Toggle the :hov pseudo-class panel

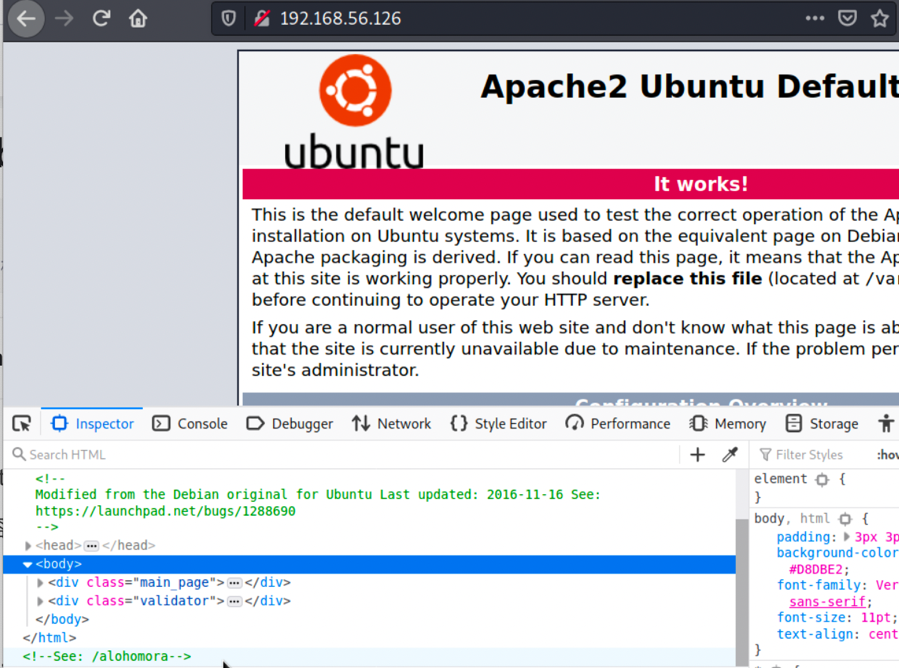887,455
